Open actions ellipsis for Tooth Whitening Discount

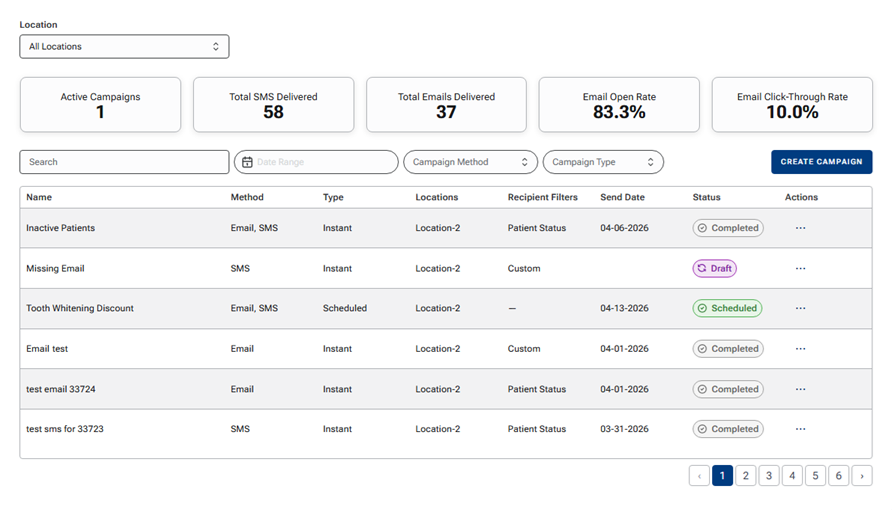(x=800, y=308)
